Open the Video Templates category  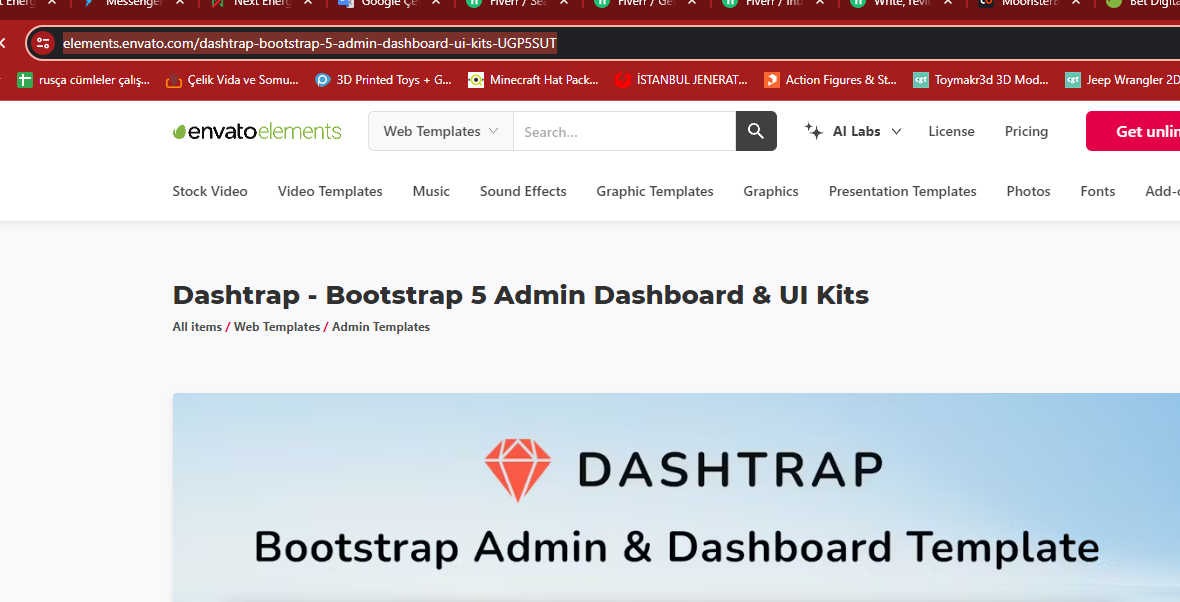330,191
